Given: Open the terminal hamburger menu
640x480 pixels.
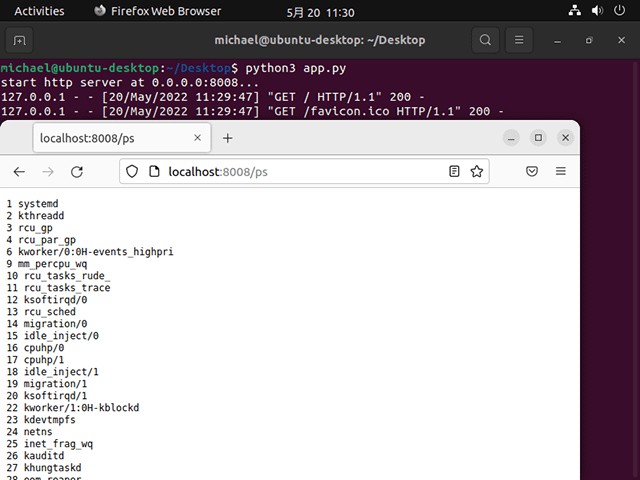Looking at the screenshot, I should click(519, 41).
